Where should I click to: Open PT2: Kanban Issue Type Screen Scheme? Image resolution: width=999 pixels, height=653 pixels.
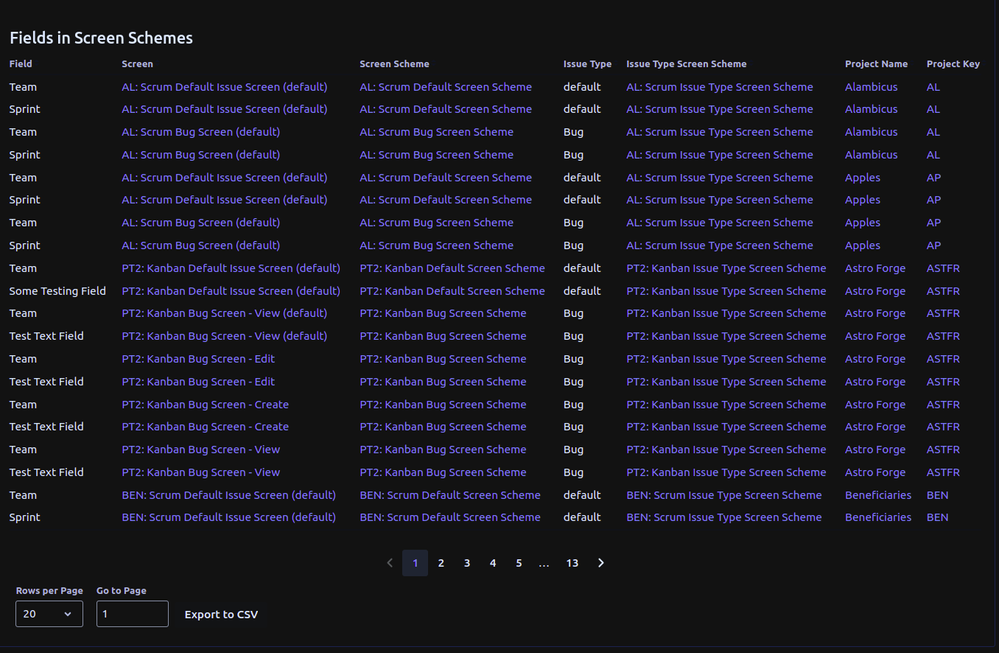pyautogui.click(x=725, y=267)
